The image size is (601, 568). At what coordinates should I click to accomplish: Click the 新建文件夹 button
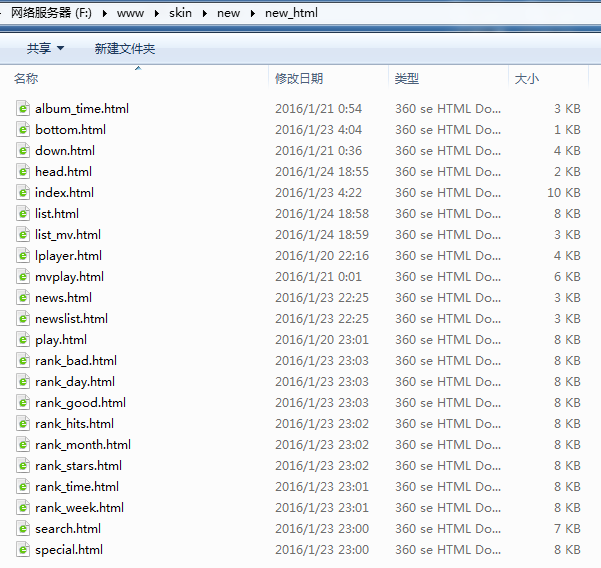coord(125,48)
